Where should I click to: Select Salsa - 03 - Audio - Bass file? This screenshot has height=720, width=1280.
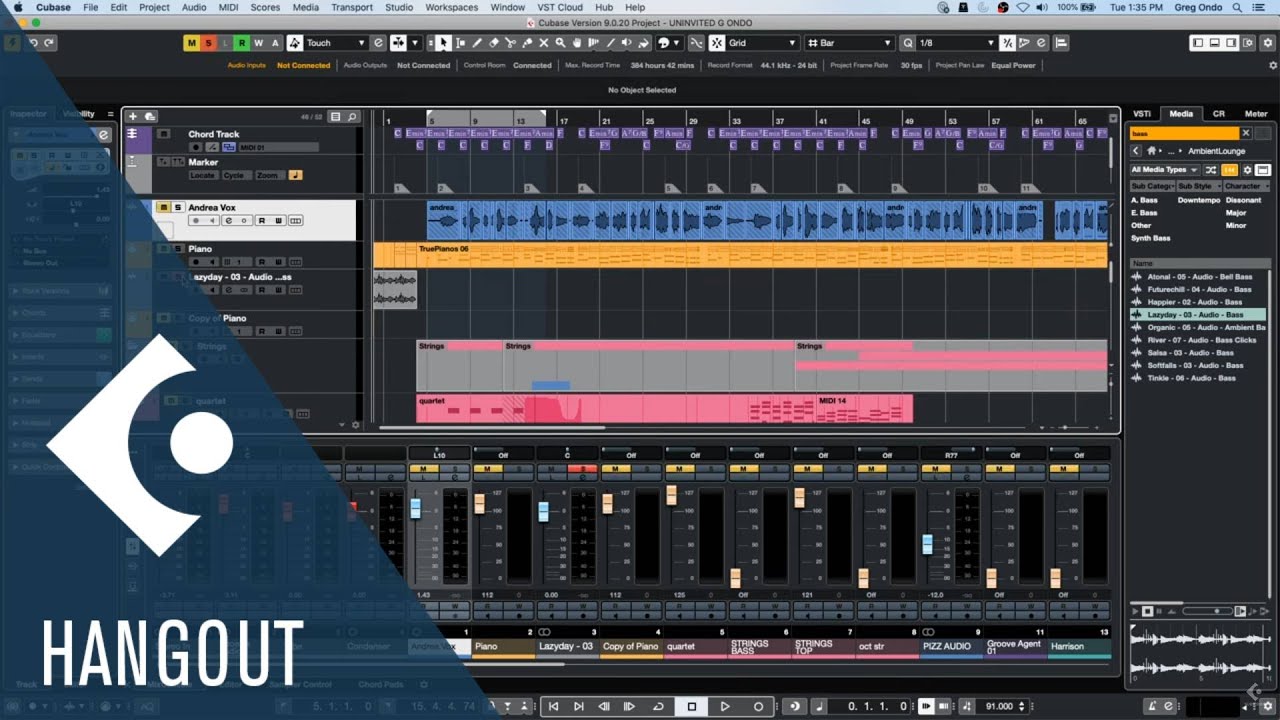(1190, 353)
